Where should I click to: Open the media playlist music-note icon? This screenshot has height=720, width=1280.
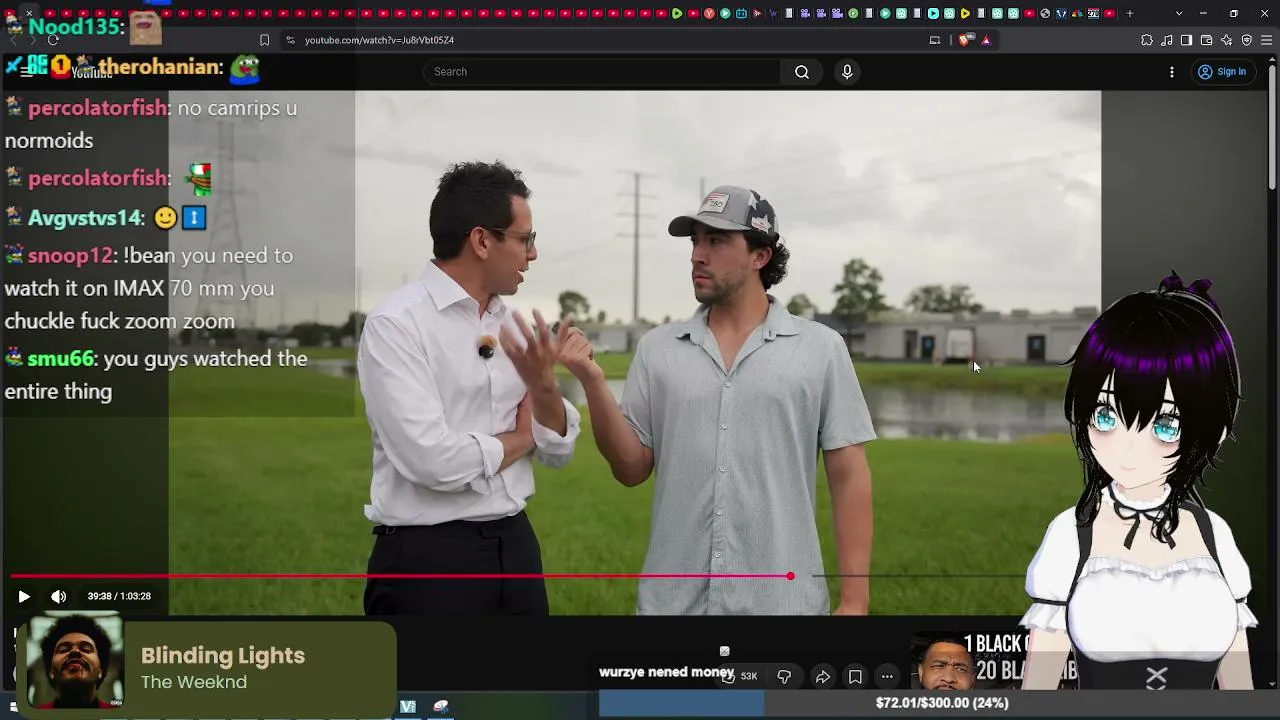1167,40
